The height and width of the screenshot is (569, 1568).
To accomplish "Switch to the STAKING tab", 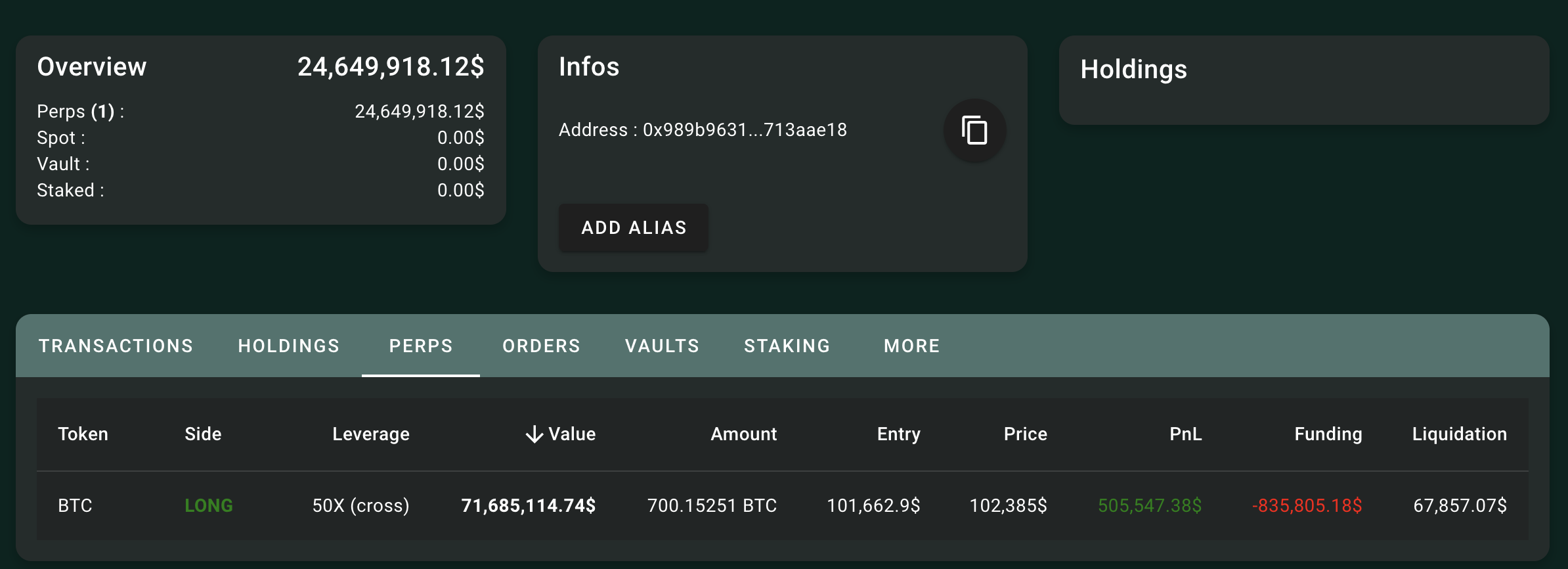I will tap(787, 346).
